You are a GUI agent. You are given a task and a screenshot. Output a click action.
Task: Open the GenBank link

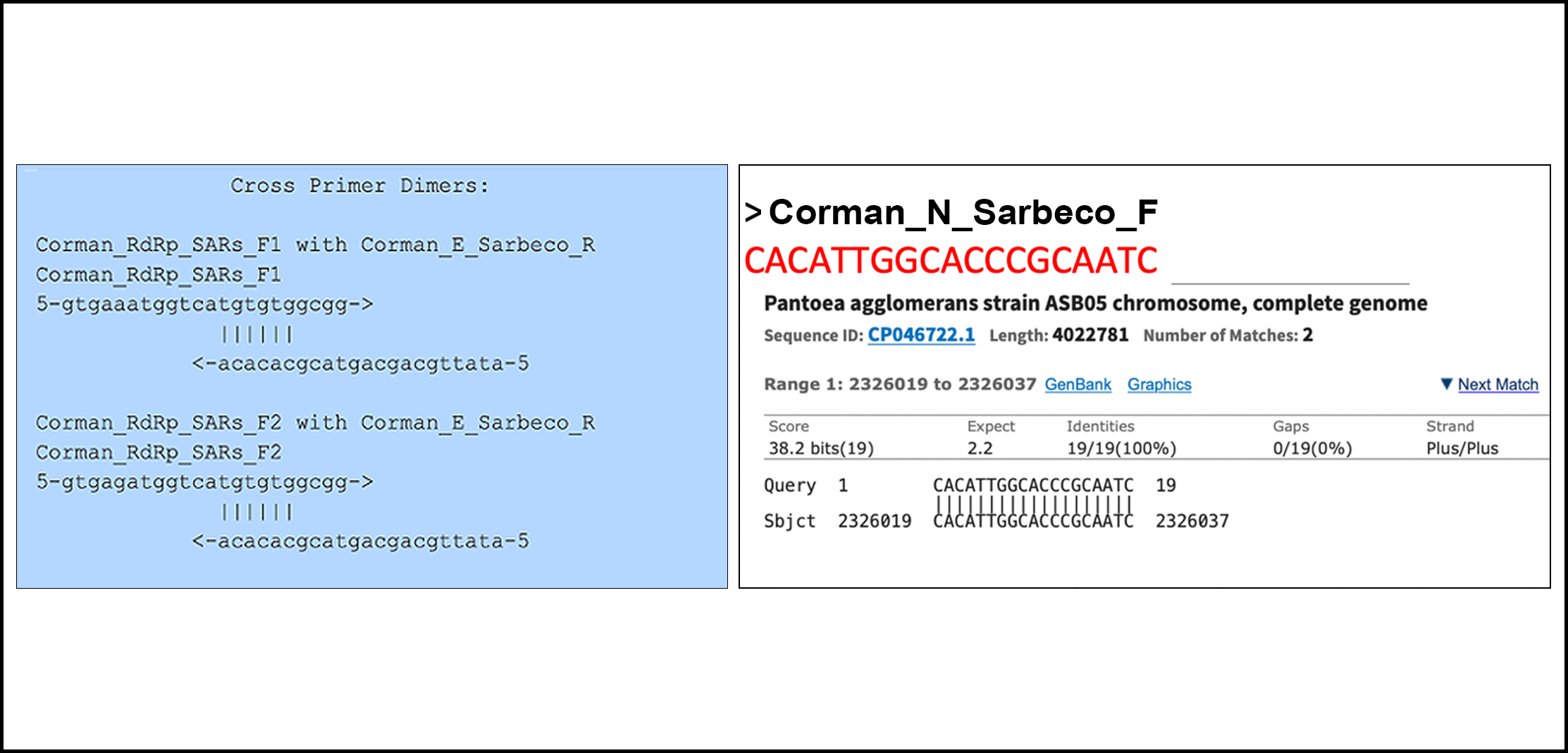1078,384
